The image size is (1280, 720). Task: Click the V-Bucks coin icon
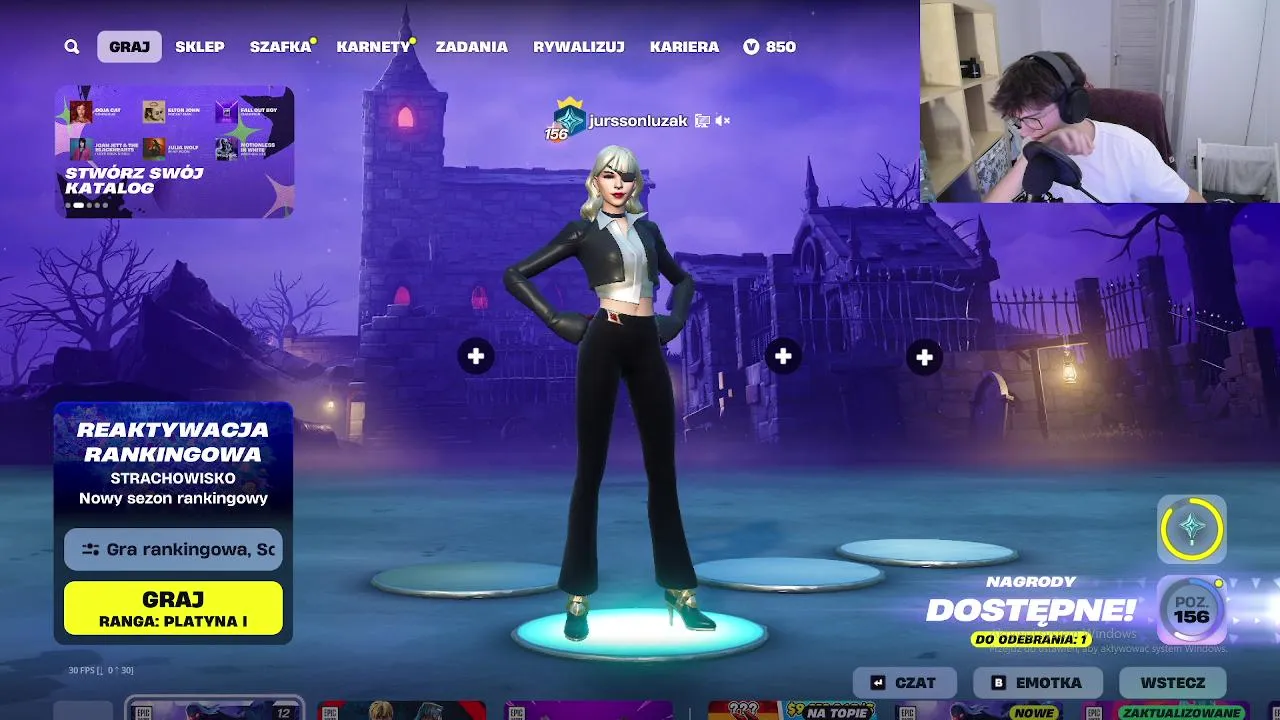(x=752, y=47)
